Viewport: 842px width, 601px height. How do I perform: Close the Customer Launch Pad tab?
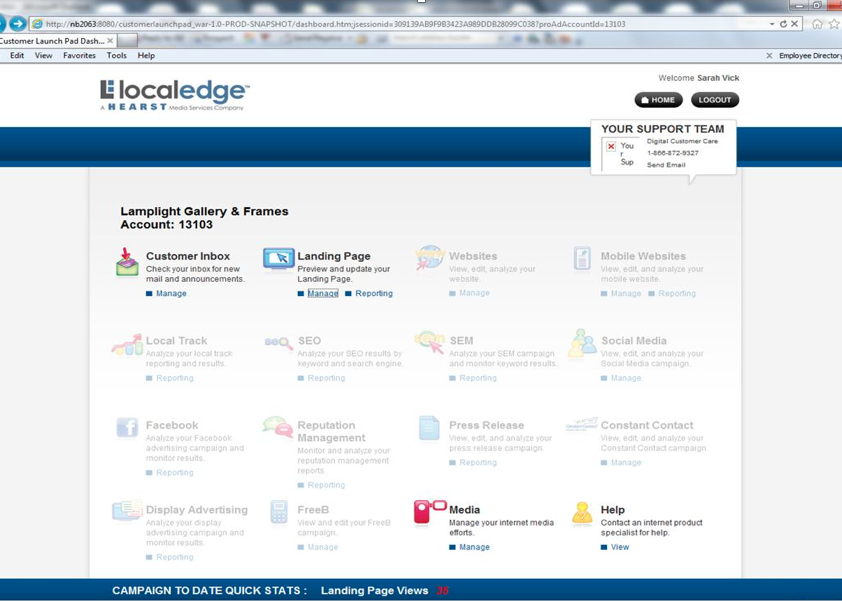110,41
